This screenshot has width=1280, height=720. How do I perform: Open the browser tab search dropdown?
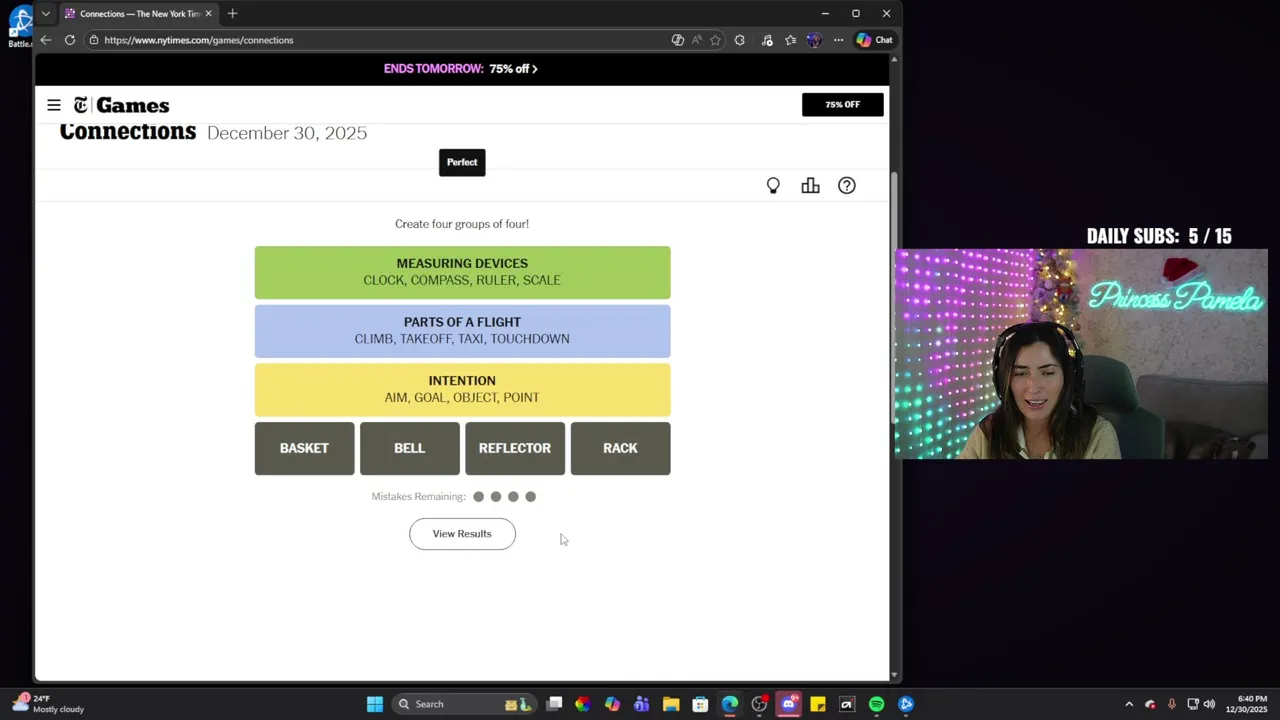coord(45,14)
